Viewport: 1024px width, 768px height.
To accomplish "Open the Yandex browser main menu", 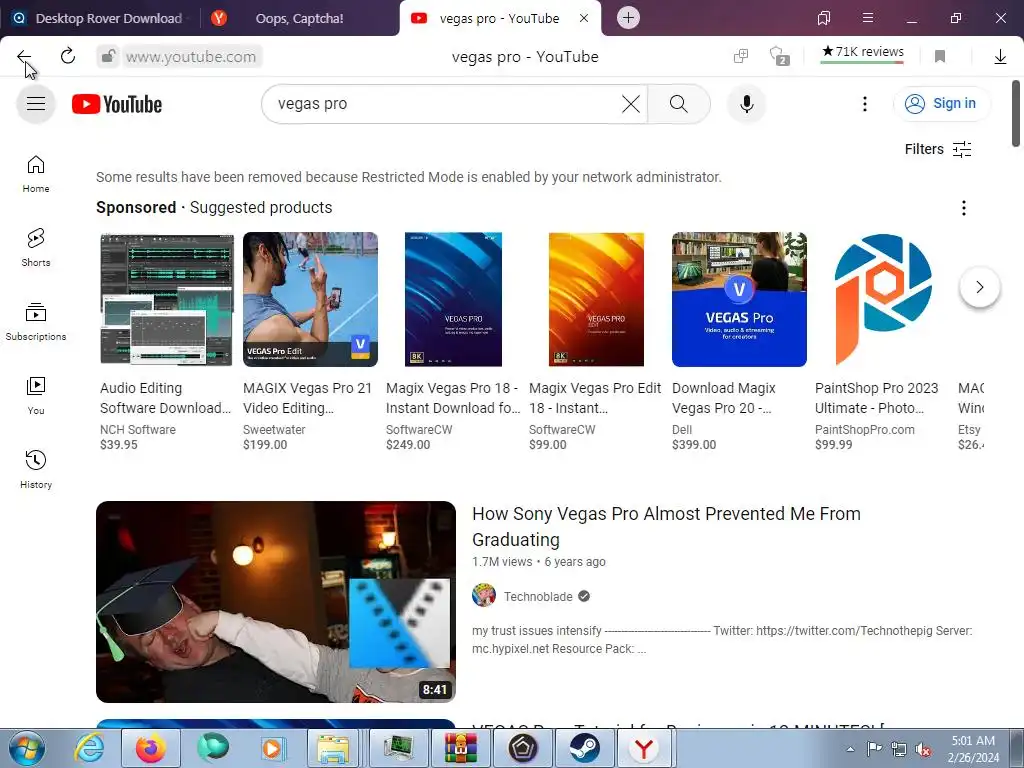I will [868, 18].
